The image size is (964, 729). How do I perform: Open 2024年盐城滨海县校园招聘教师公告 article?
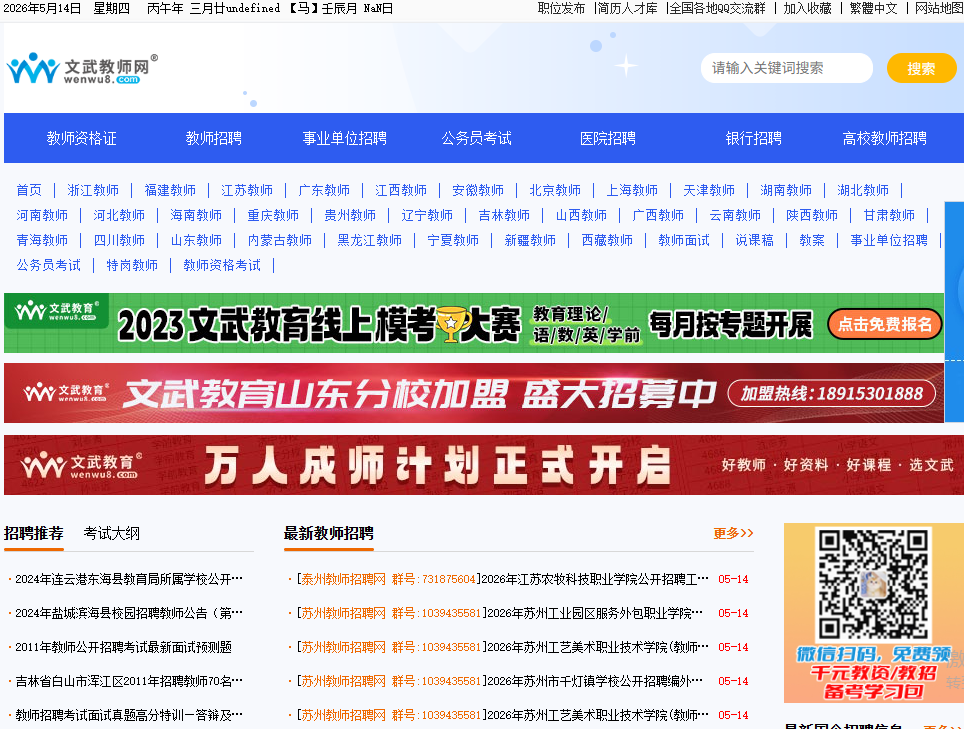click(x=129, y=613)
